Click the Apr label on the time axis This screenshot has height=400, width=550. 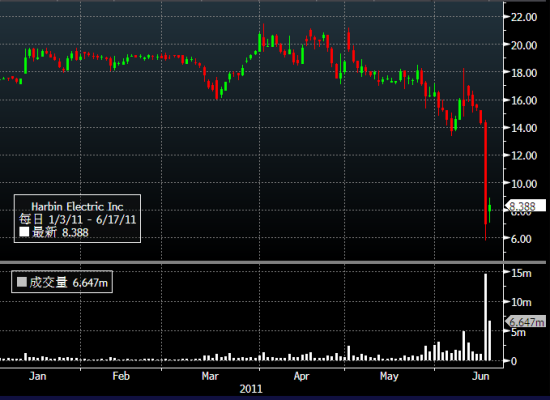pos(301,376)
